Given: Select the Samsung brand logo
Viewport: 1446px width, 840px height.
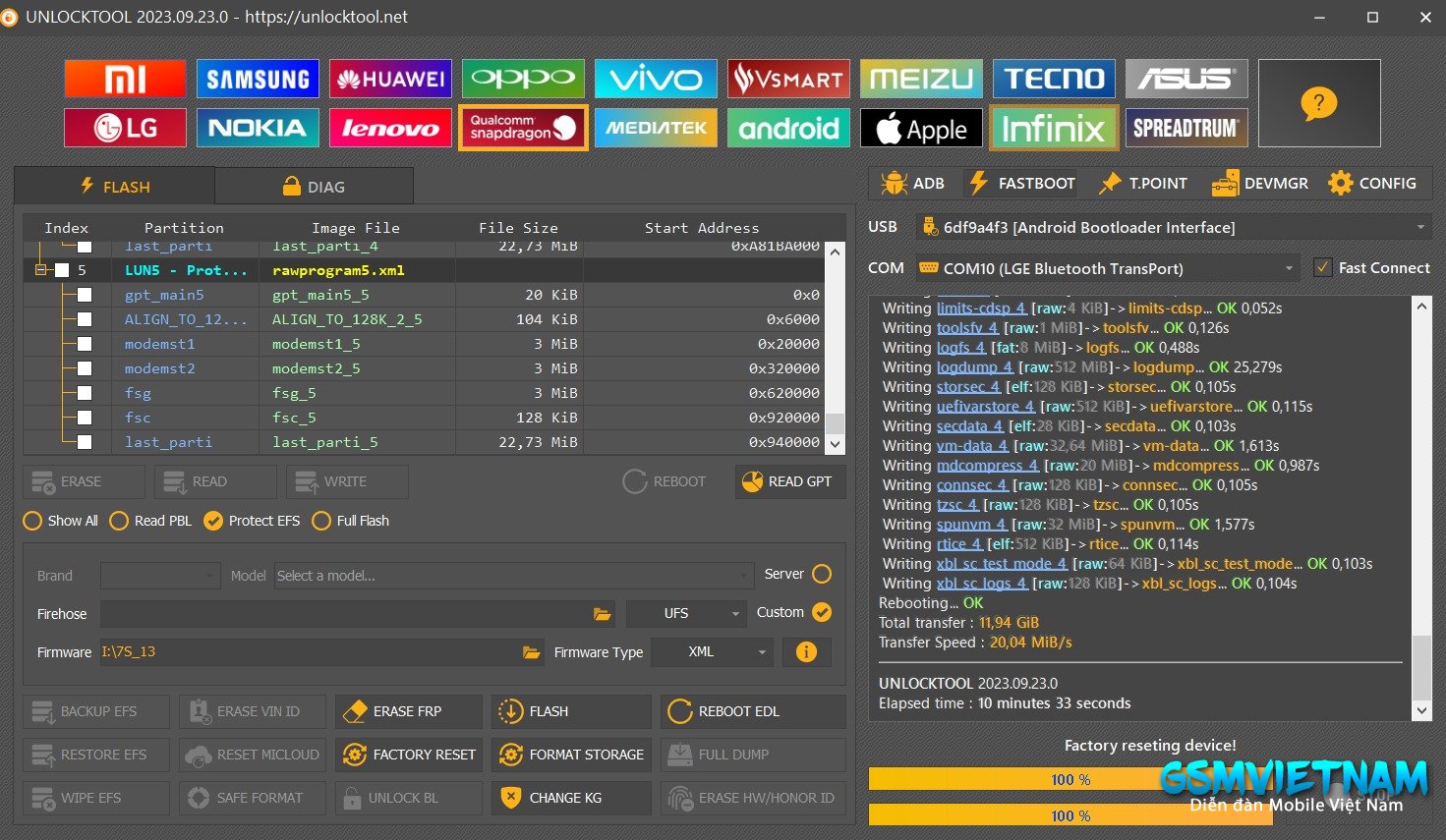Looking at the screenshot, I should 258,79.
